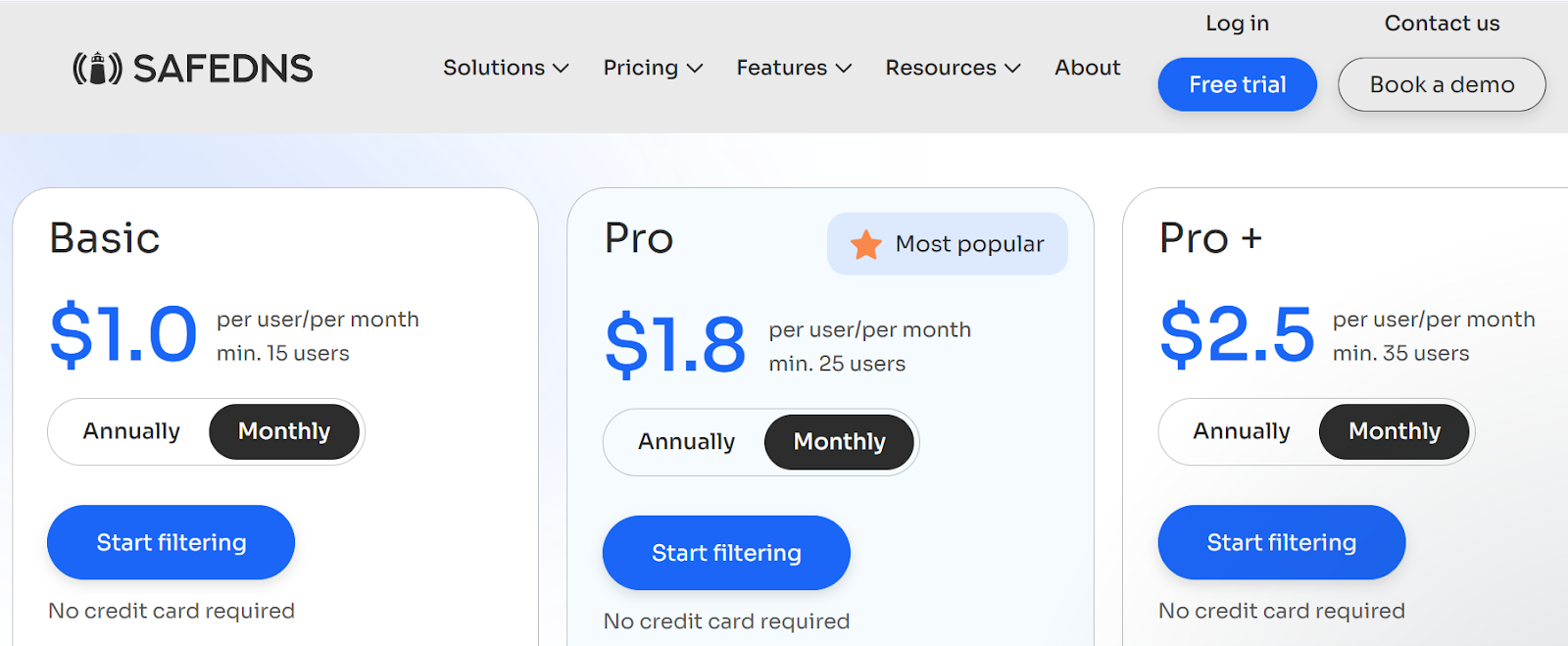Select Monthly billing on Pro plan
The height and width of the screenshot is (646, 1568).
click(839, 442)
